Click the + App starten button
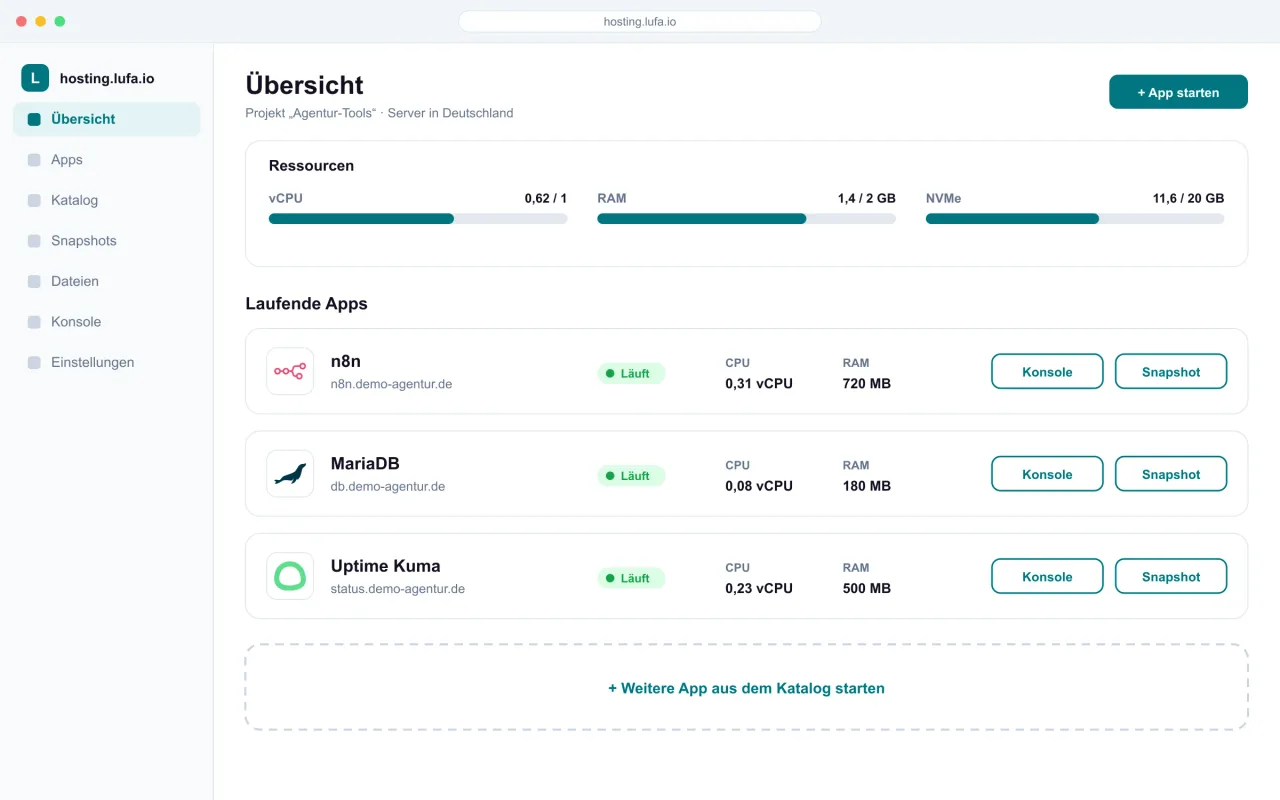Viewport: 1280px width, 800px height. (x=1178, y=92)
